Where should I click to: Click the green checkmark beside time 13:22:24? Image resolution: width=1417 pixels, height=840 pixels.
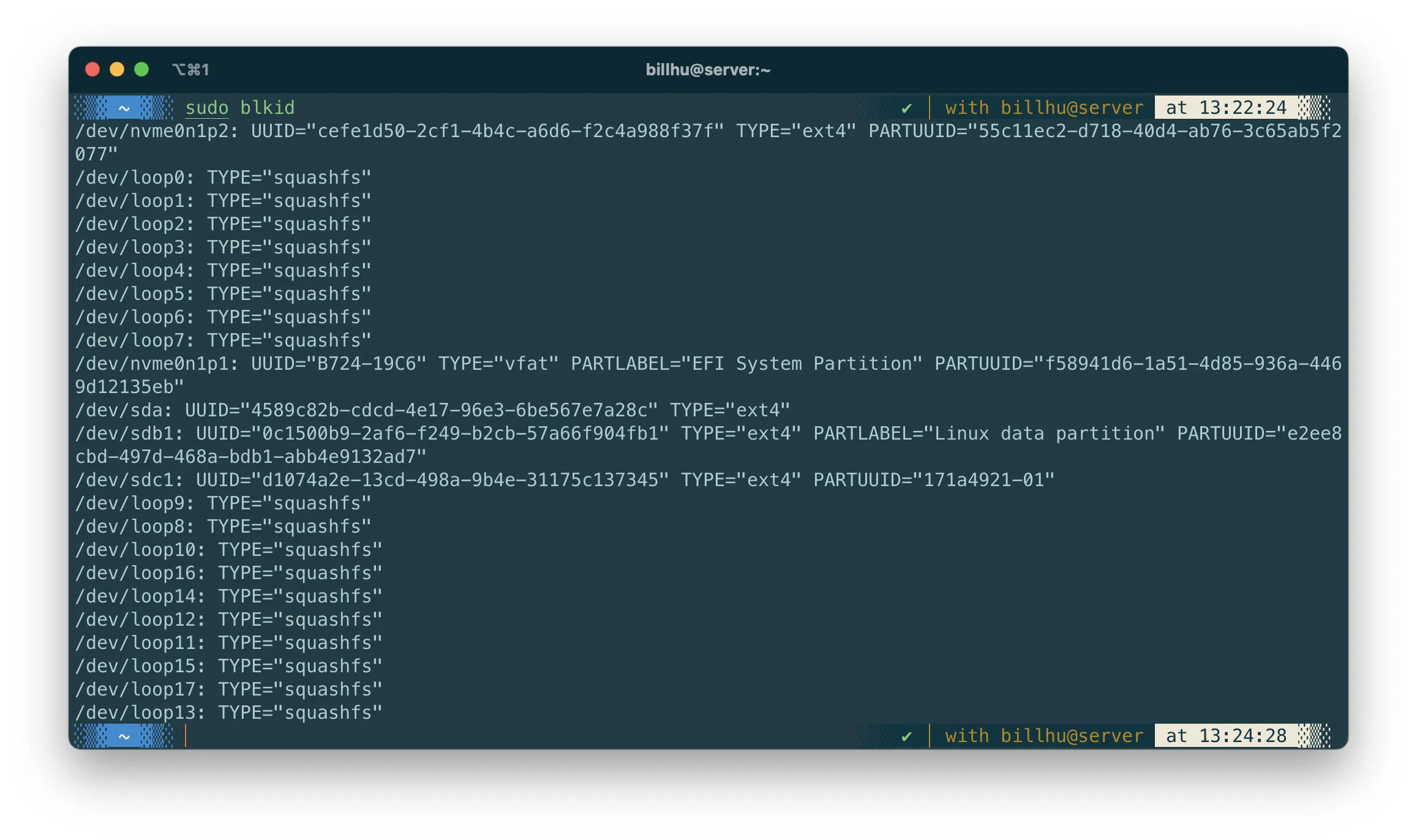(x=906, y=108)
